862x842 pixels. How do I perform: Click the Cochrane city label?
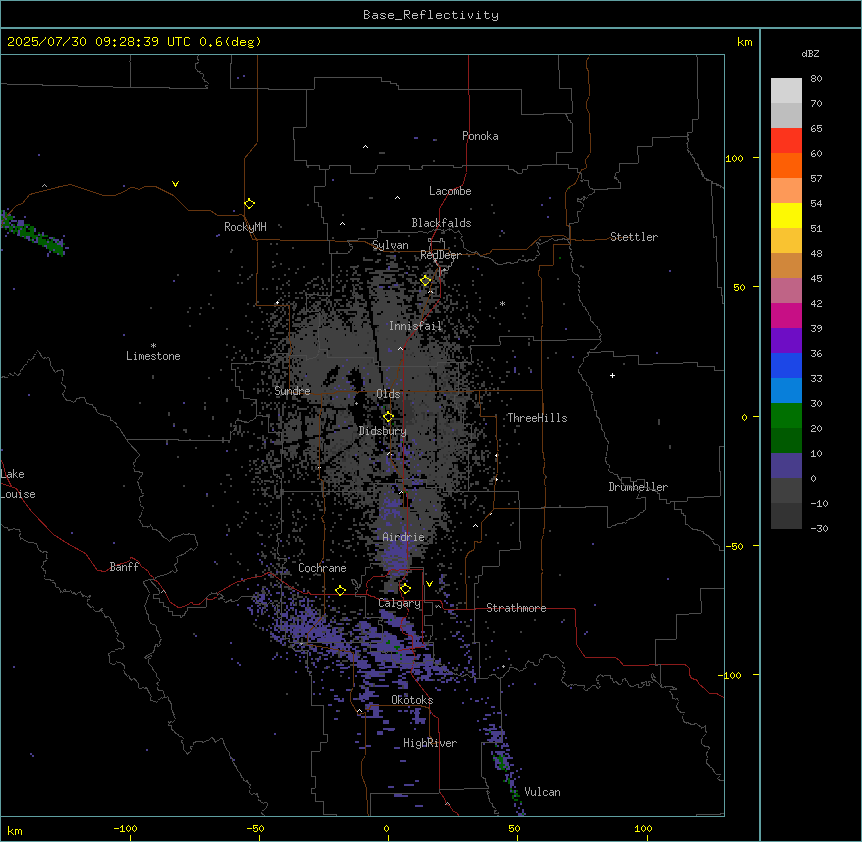pyautogui.click(x=322, y=568)
